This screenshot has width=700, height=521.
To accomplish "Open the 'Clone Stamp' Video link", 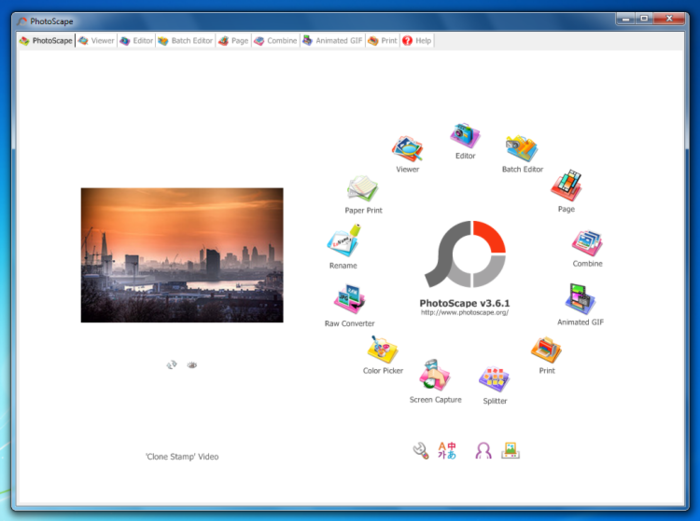I will 182,457.
